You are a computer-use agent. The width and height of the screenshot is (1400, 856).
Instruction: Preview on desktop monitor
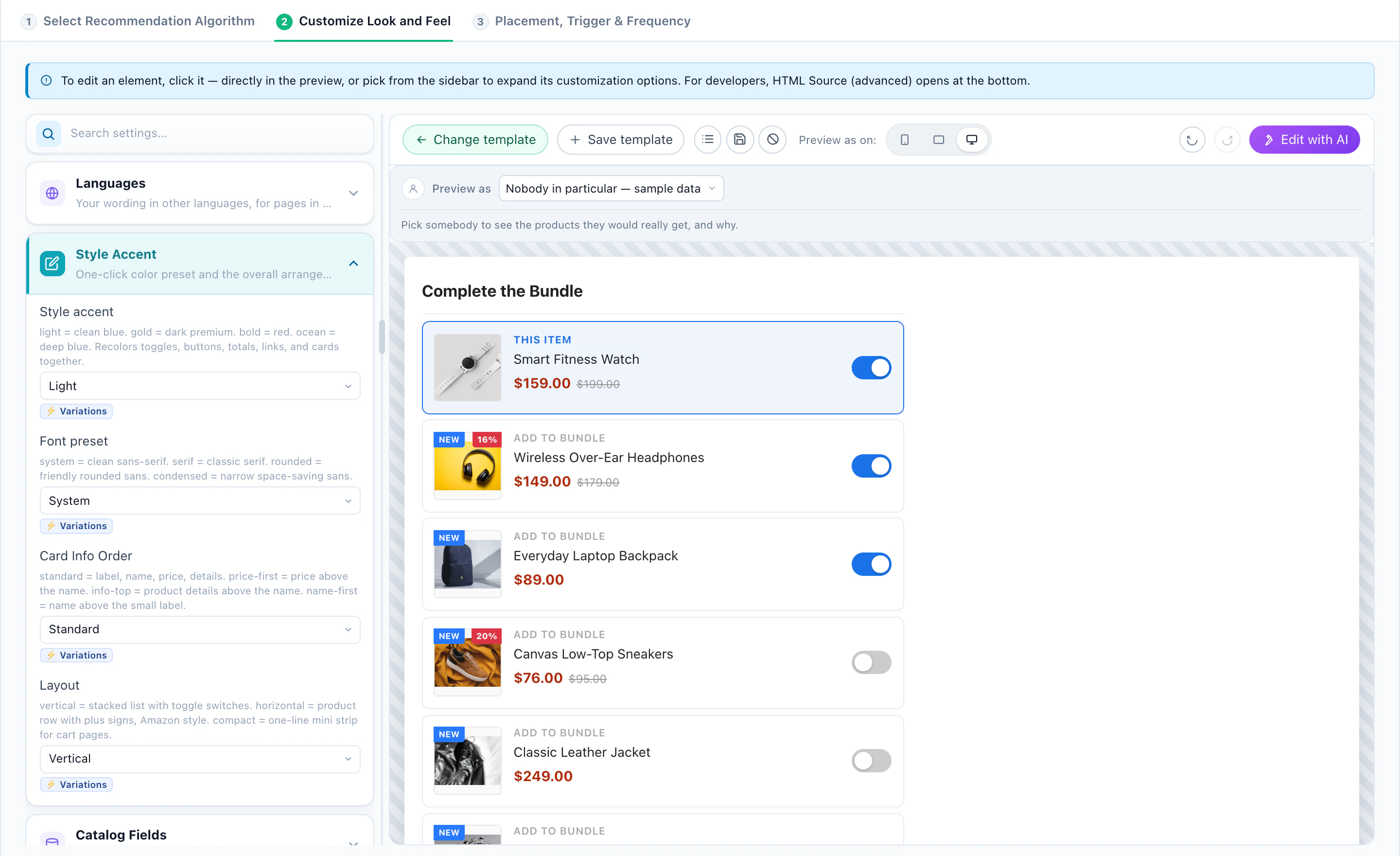pos(972,140)
